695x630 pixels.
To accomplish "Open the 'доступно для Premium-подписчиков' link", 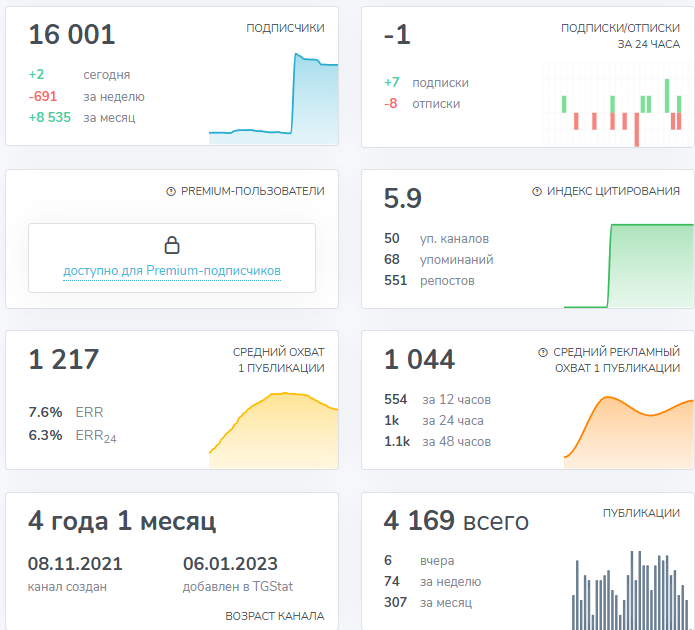I will 171,271.
